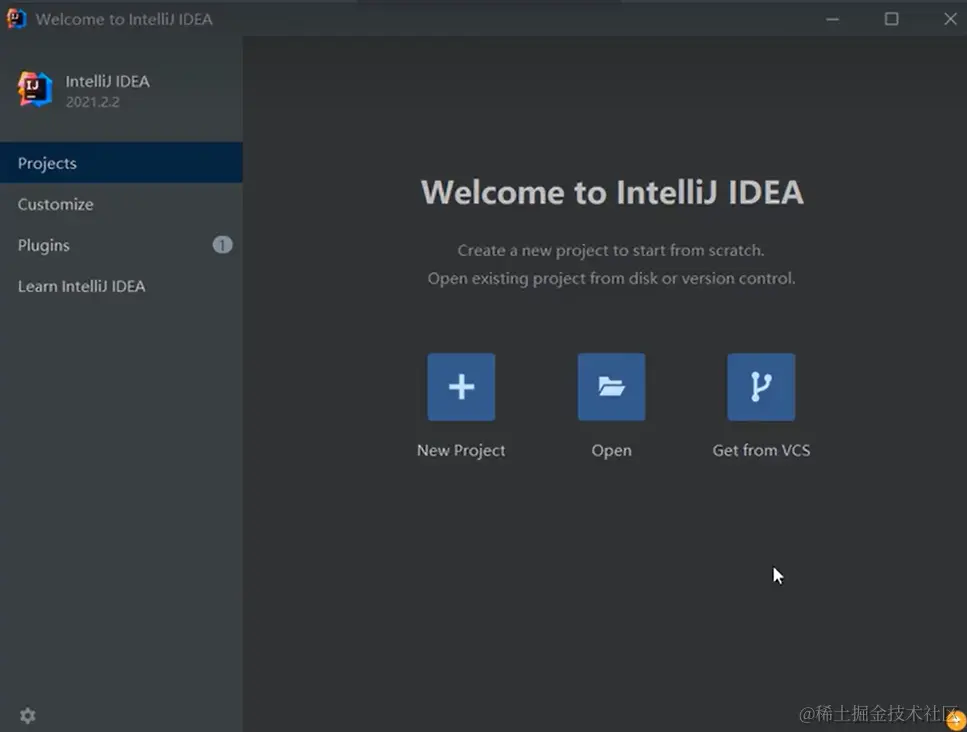Click the Get from VCS branch icon

(761, 387)
